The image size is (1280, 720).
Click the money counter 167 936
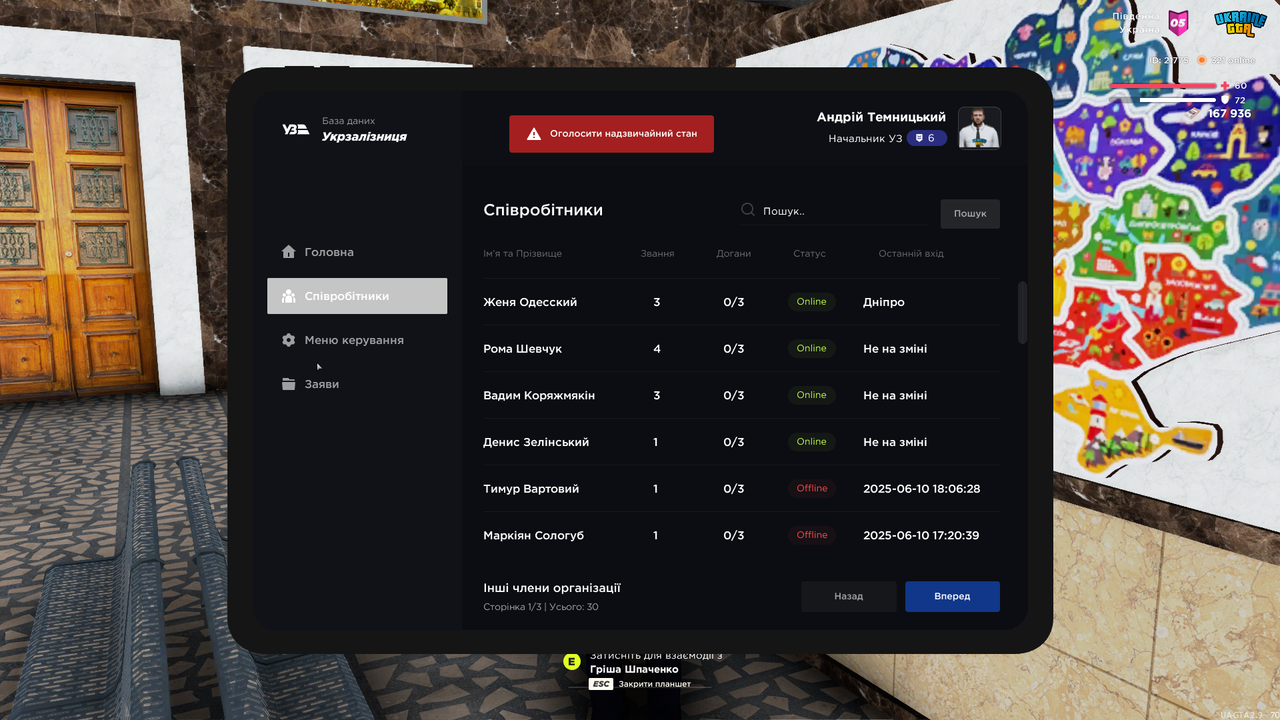(x=1229, y=113)
